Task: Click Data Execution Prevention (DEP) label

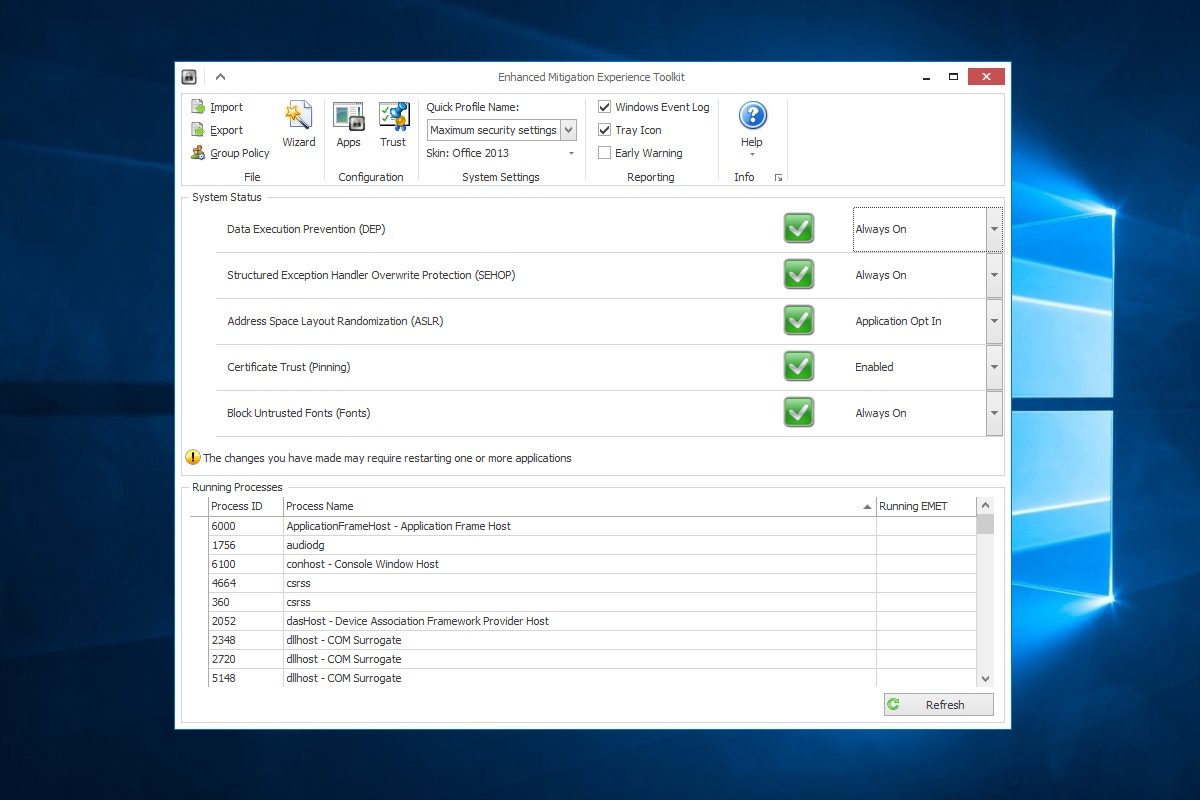Action: [x=306, y=229]
